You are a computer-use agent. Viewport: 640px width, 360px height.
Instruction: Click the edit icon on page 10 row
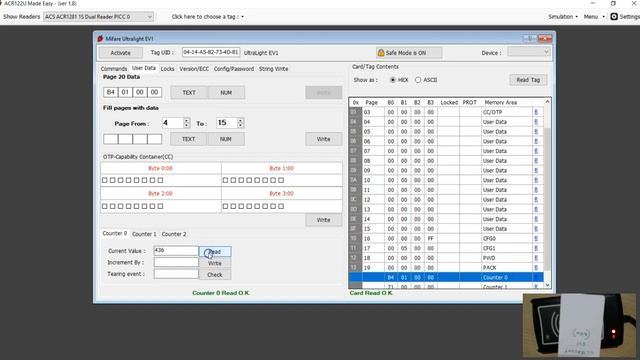(x=536, y=180)
